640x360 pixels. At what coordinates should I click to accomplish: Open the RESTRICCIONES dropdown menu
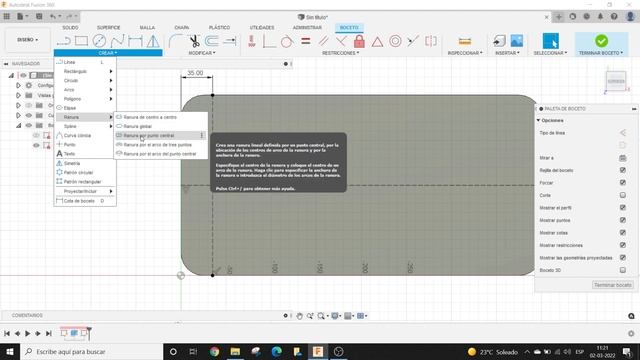coord(340,53)
